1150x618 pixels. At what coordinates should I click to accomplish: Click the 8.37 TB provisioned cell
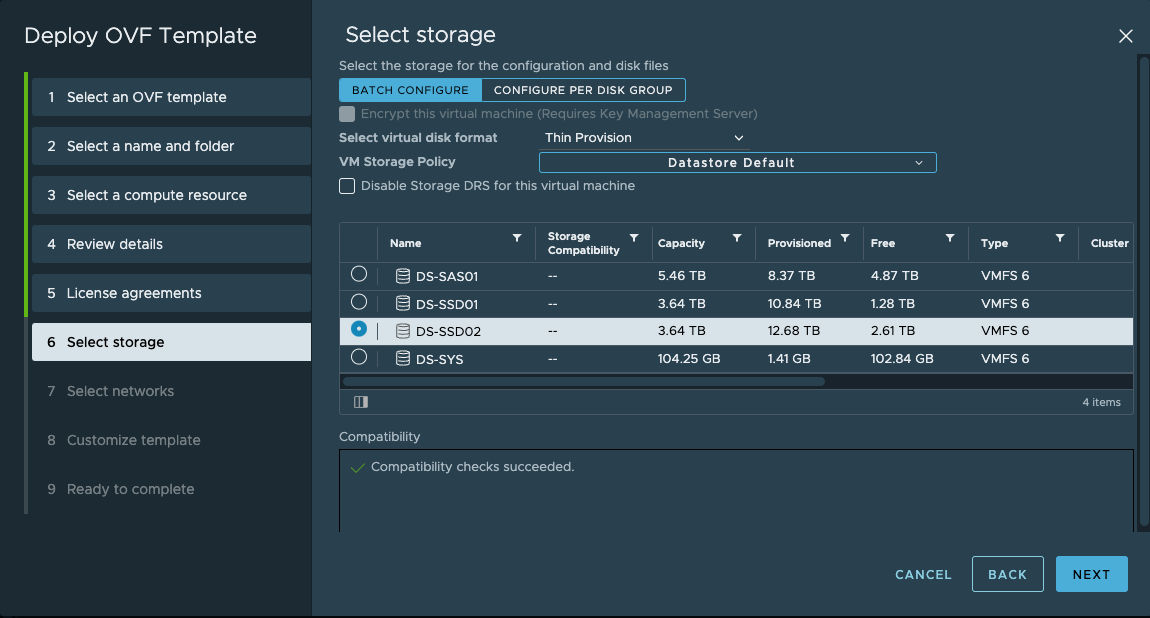[x=791, y=276]
